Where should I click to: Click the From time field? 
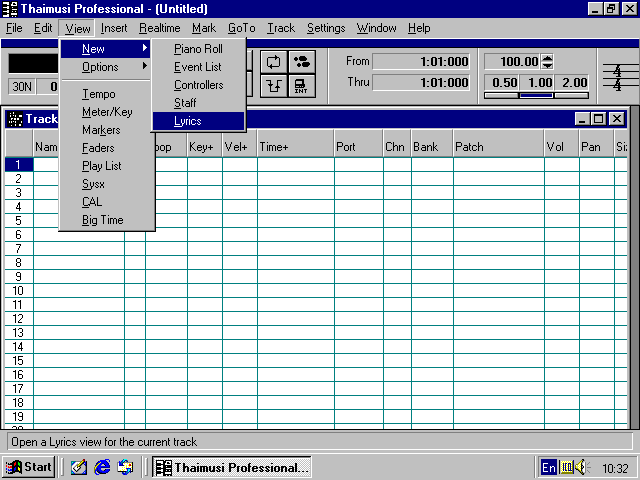421,62
